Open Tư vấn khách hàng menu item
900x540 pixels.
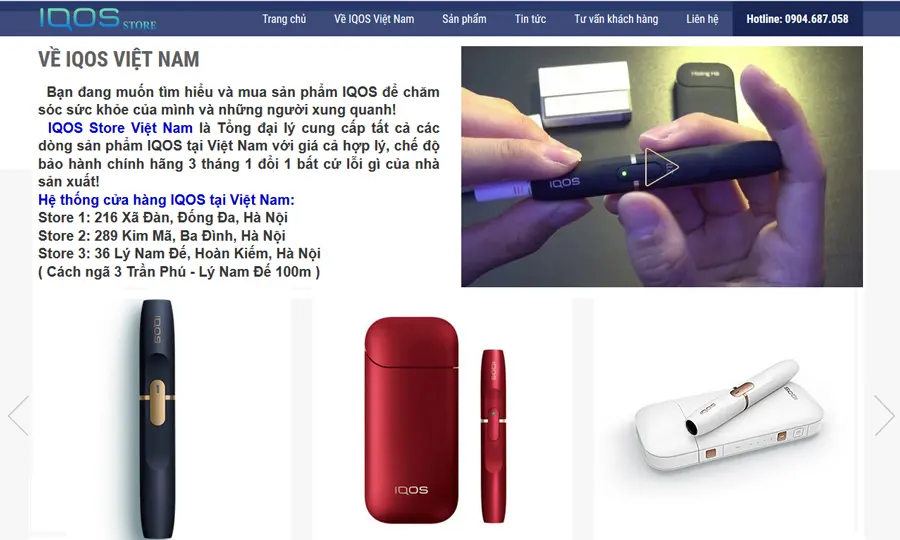click(616, 19)
